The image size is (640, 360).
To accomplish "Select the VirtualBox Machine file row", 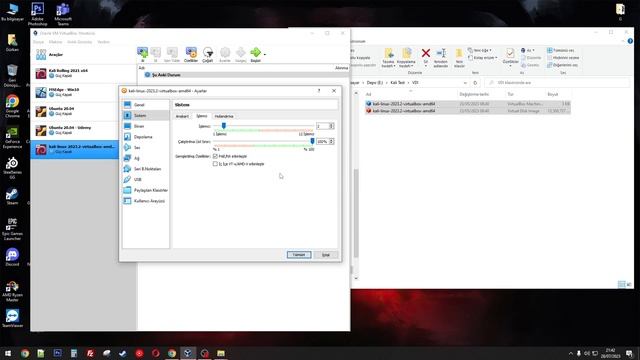I will point(468,104).
